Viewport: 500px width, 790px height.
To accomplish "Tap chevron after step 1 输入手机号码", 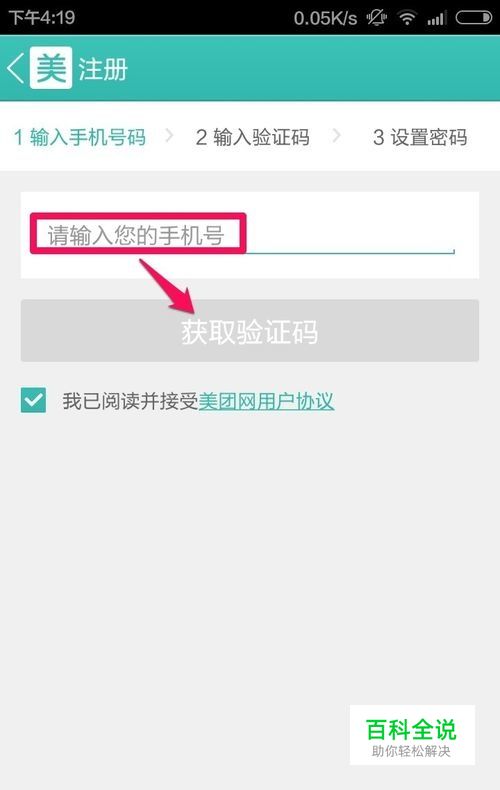I will coord(169,136).
